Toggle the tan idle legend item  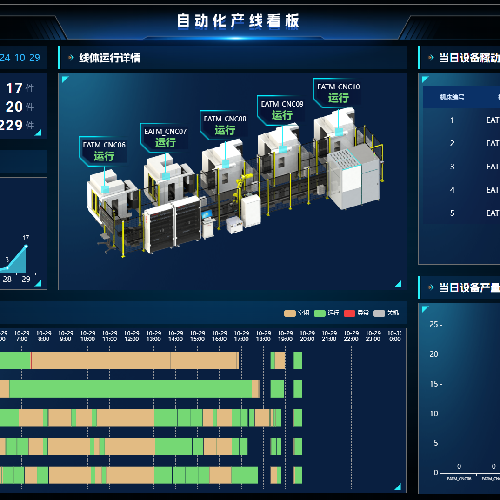pos(297,313)
